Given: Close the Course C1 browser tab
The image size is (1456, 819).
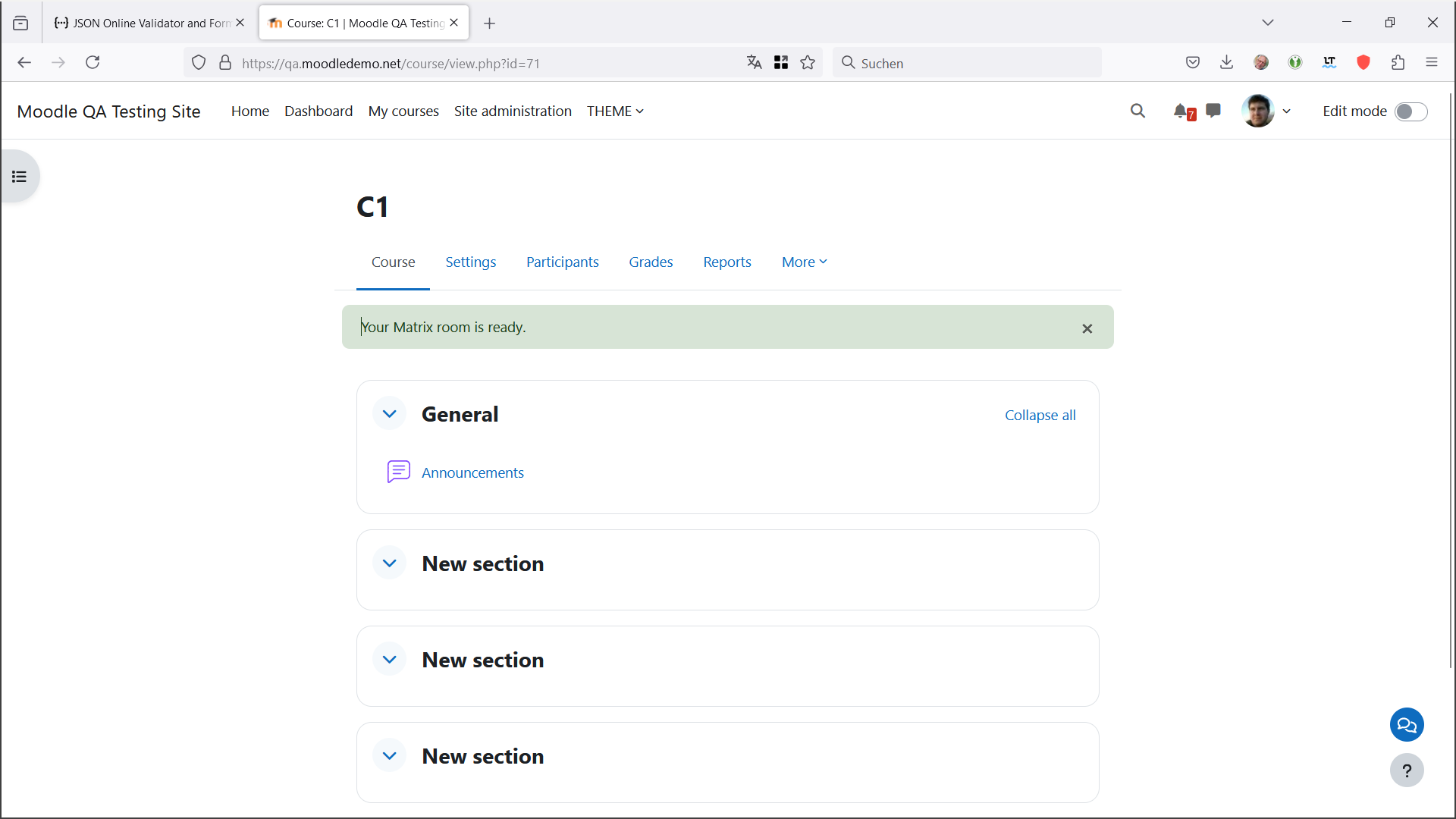Looking at the screenshot, I should click(453, 23).
